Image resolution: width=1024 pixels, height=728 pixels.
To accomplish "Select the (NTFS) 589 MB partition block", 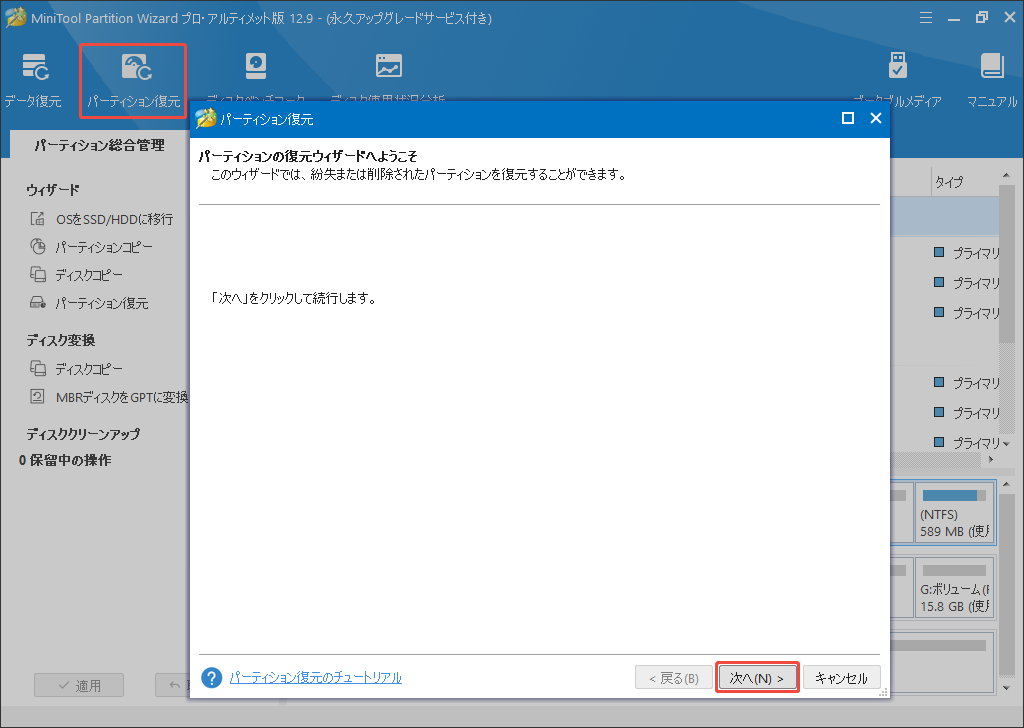I will point(954,513).
